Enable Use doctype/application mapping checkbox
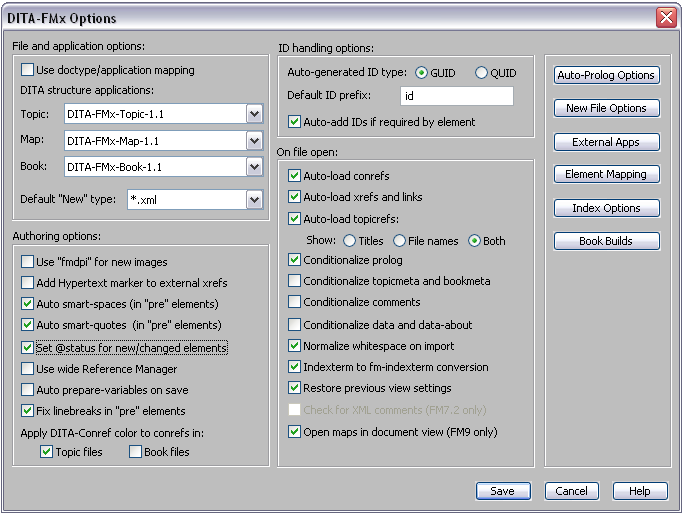Viewport: 683px width, 515px height. point(27,70)
